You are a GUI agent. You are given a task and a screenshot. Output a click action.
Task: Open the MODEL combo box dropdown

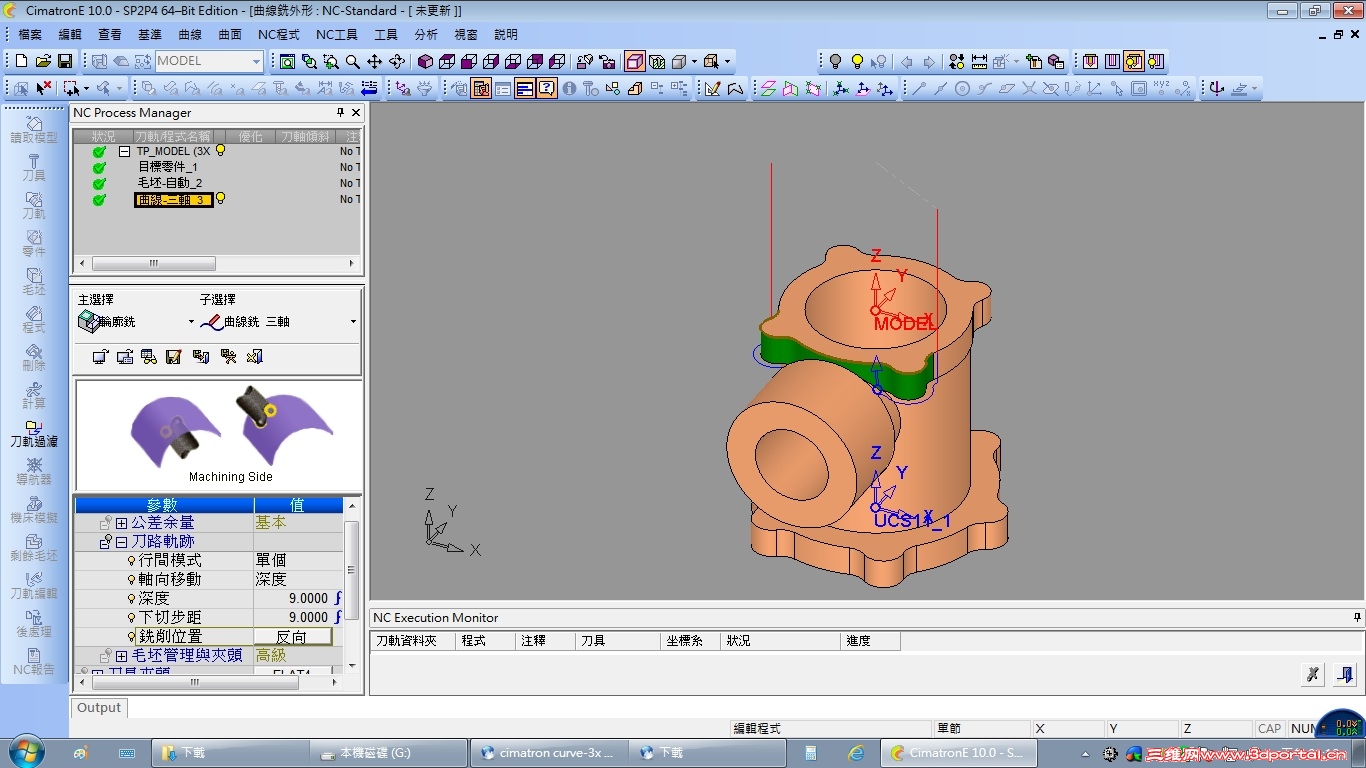(256, 61)
